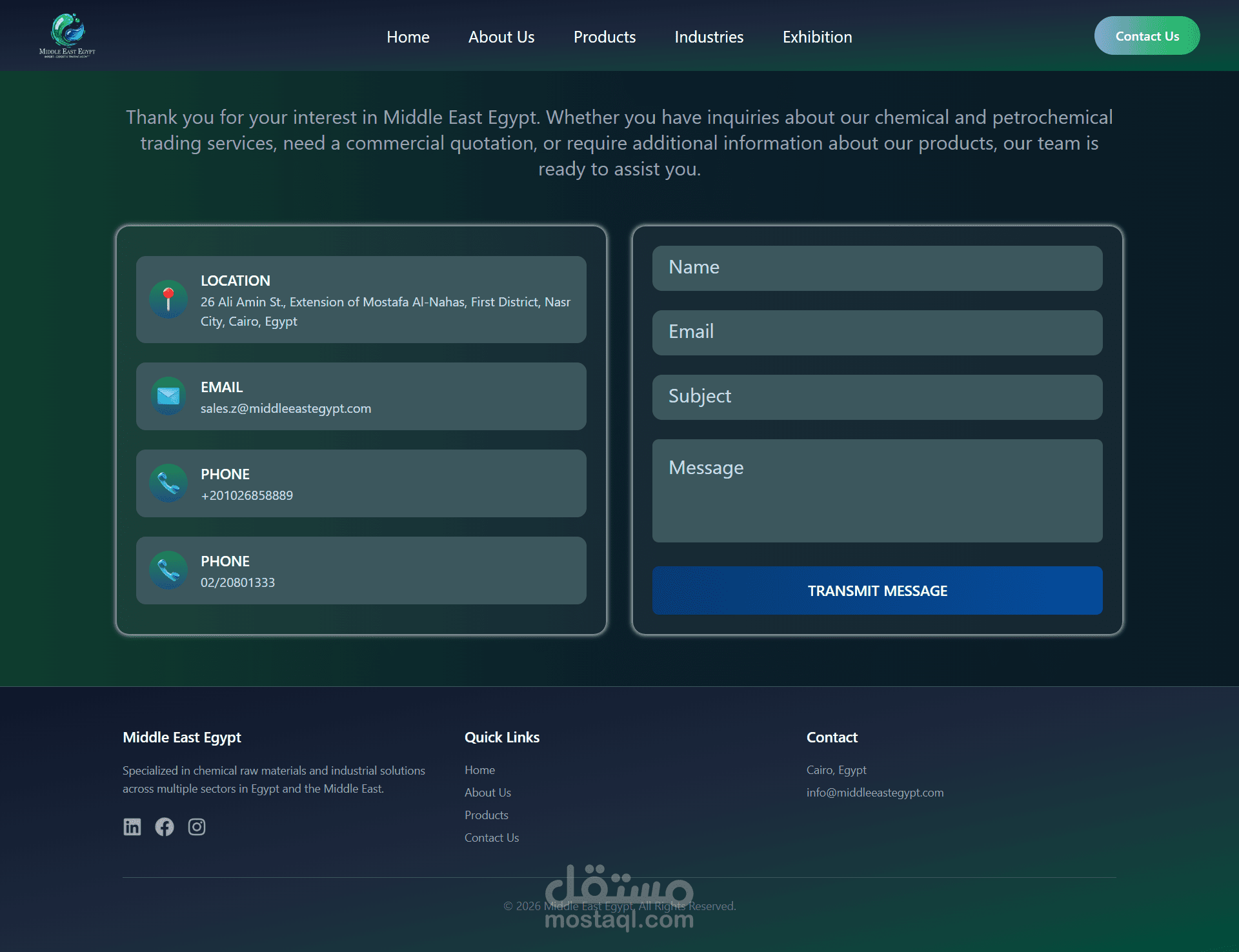The width and height of the screenshot is (1239, 952).
Task: Click the "Specialized in chemical raw materials" description
Action: point(274,779)
